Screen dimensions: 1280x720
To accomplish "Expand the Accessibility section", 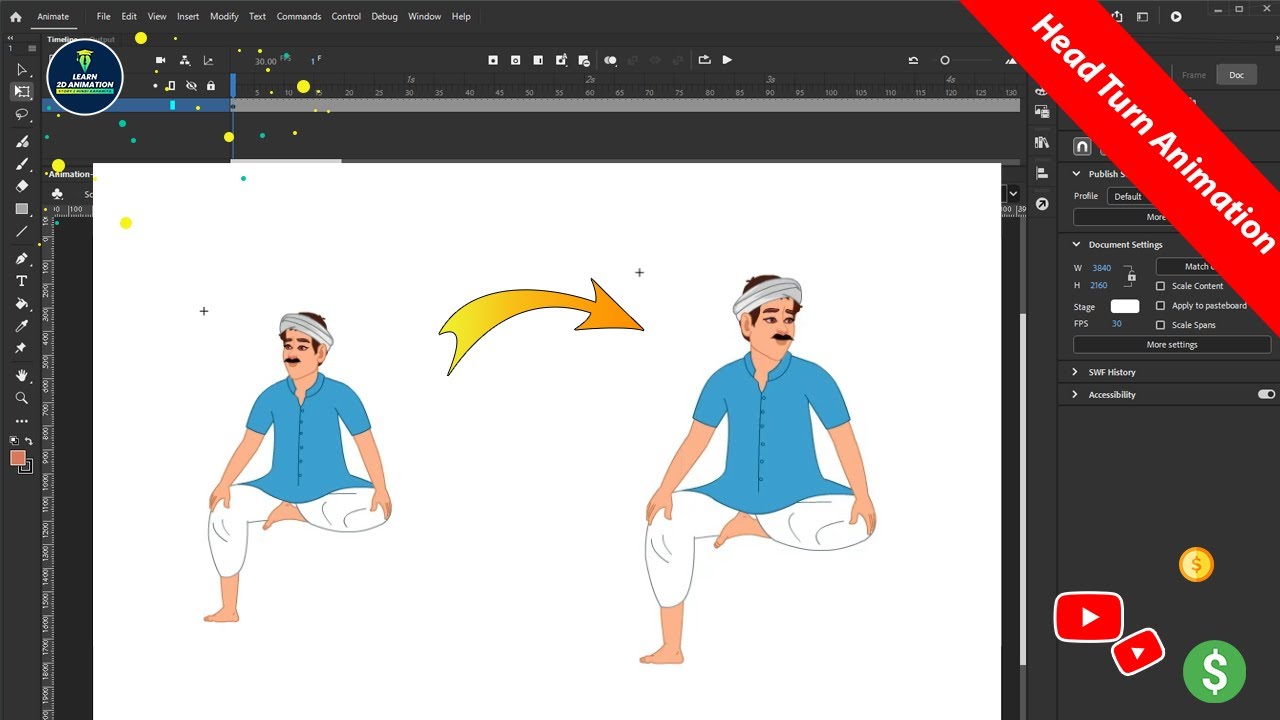I will (1077, 394).
